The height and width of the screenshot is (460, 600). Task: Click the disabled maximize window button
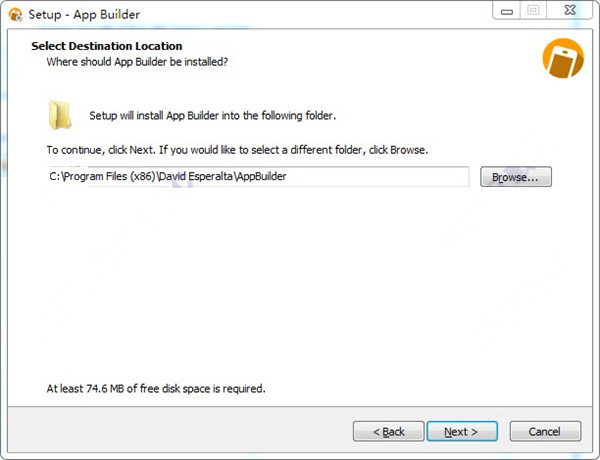point(533,10)
